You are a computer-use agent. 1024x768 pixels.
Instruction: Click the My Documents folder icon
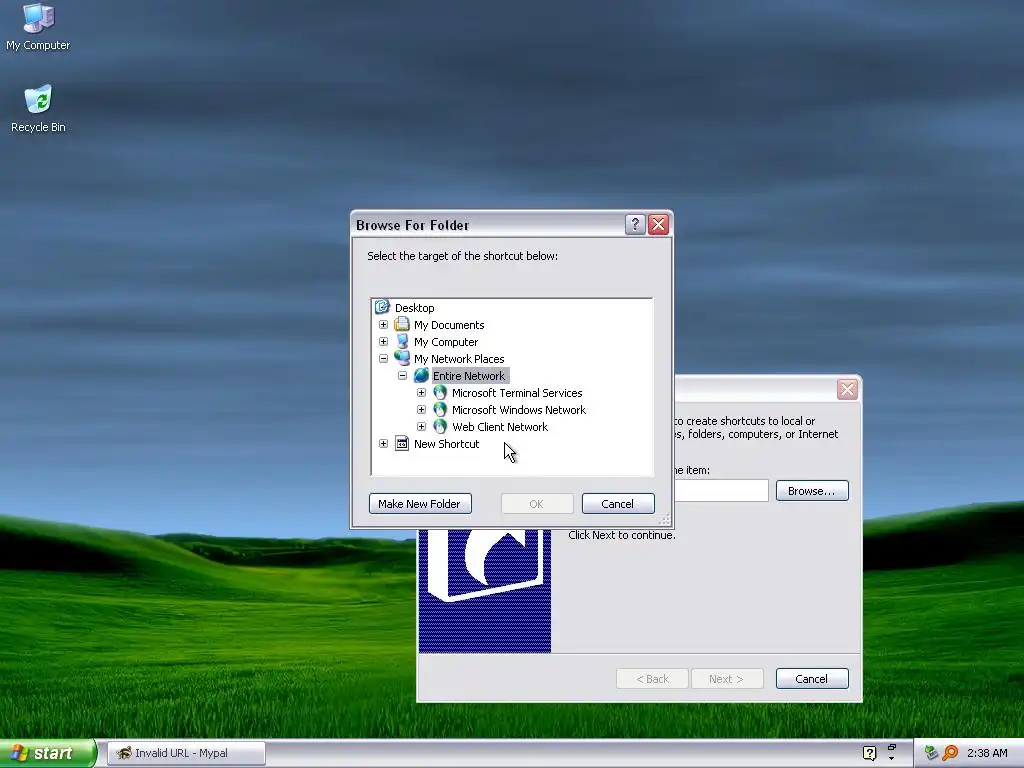402,325
